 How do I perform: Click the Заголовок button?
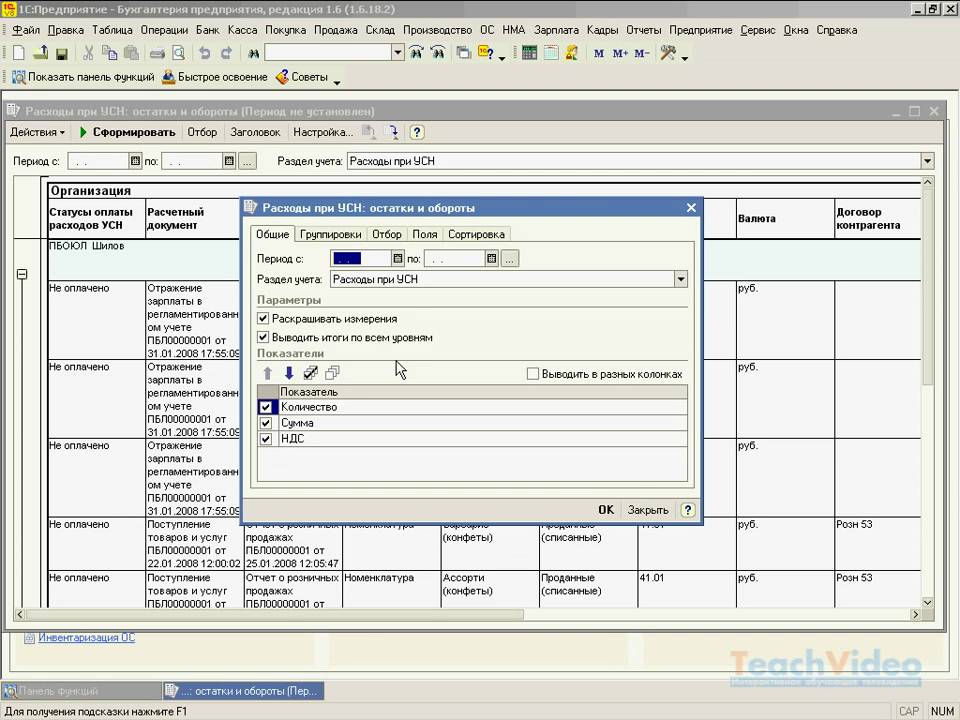(255, 132)
